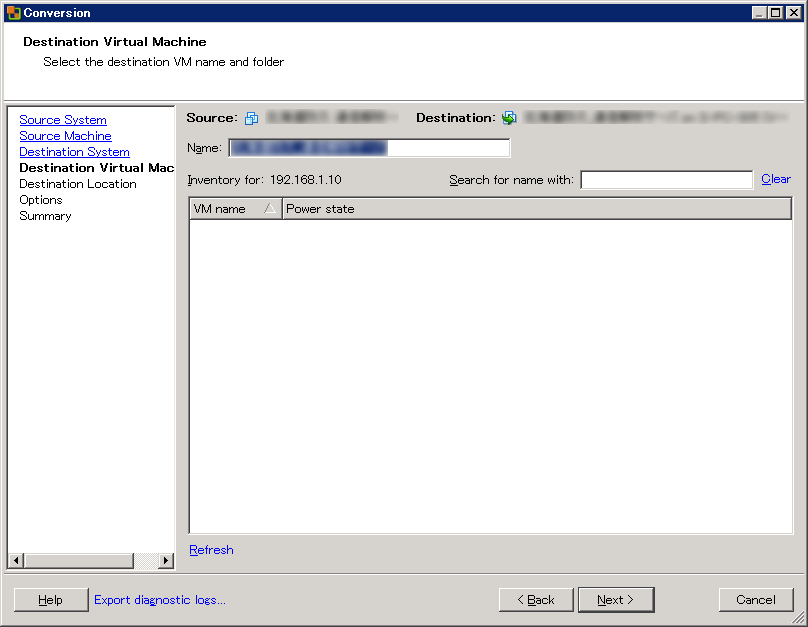
Task: Click the source machine icon
Action: point(251,118)
